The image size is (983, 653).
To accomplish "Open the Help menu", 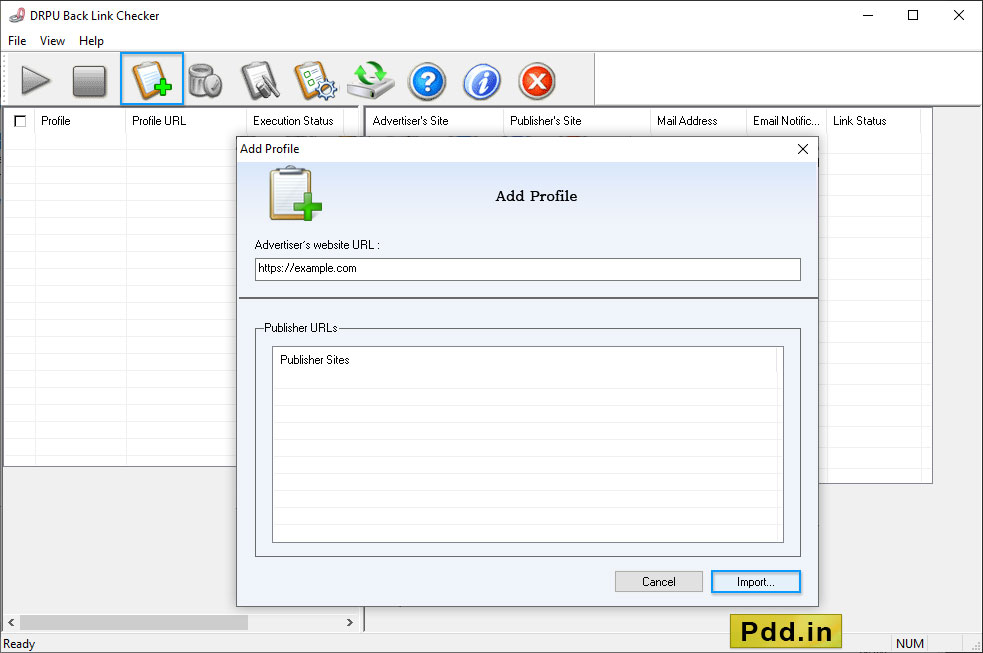I will coord(91,41).
